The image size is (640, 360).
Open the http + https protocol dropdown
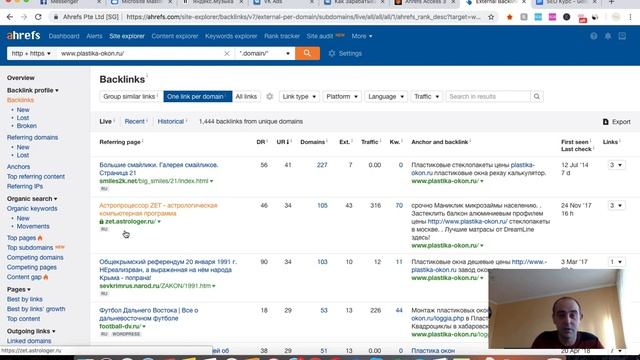[x=31, y=53]
